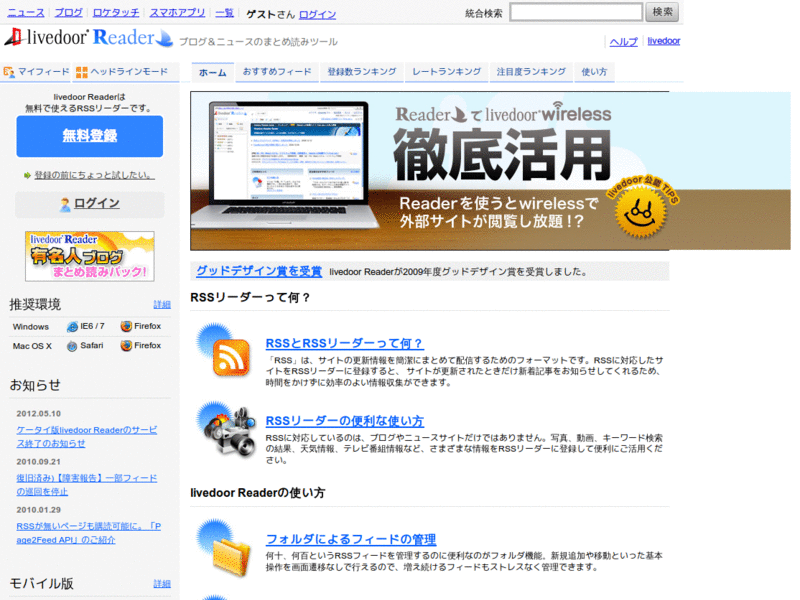Click the ログイン link next to ゲストさん
This screenshot has width=800, height=600.
[x=317, y=15]
